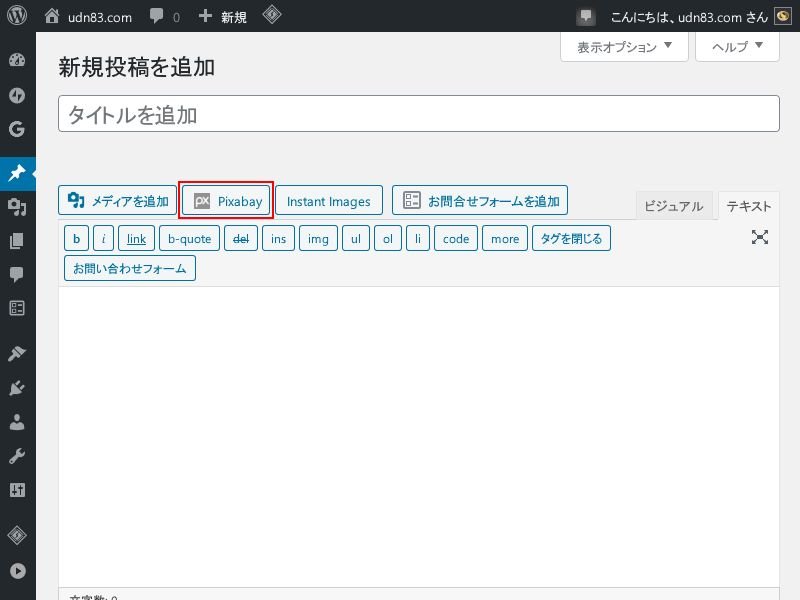Image resolution: width=800 pixels, height=600 pixels.
Task: Open the Pages icon in sidebar
Action: click(x=17, y=241)
